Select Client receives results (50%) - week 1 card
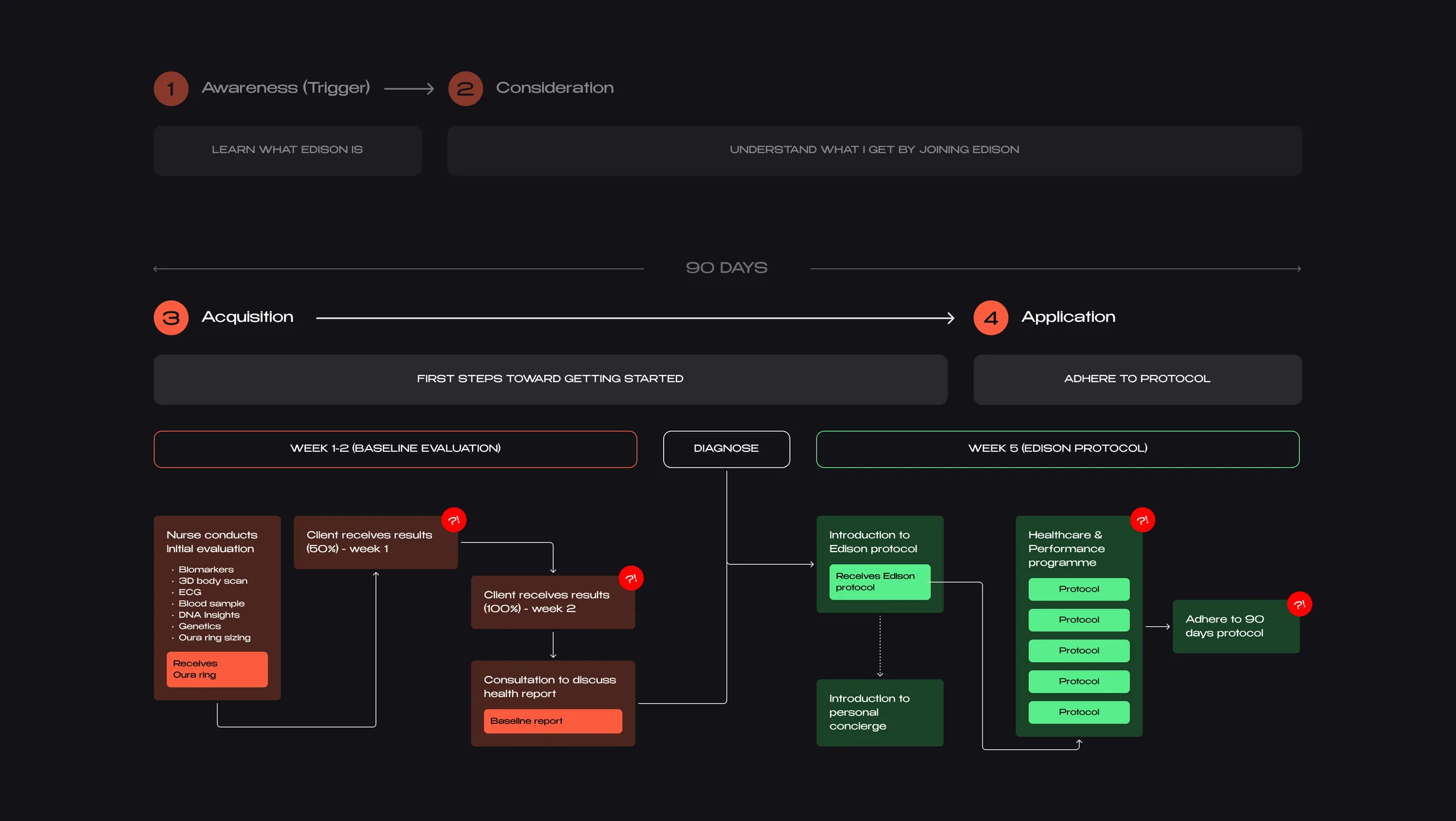Viewport: 1456px width, 821px height. (x=376, y=542)
